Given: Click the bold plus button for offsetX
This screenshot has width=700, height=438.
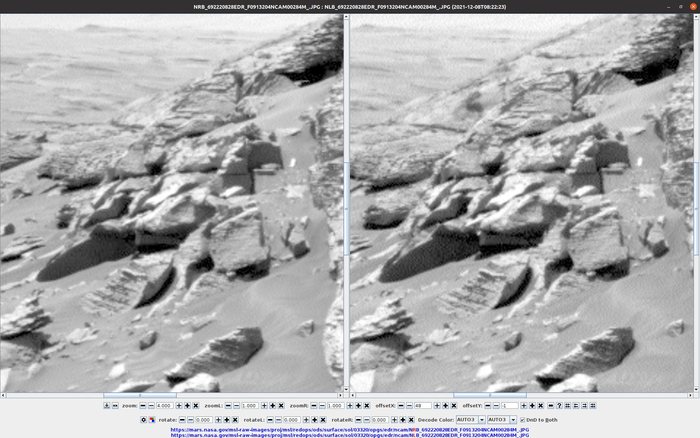Looking at the screenshot, I should click(x=445, y=406).
